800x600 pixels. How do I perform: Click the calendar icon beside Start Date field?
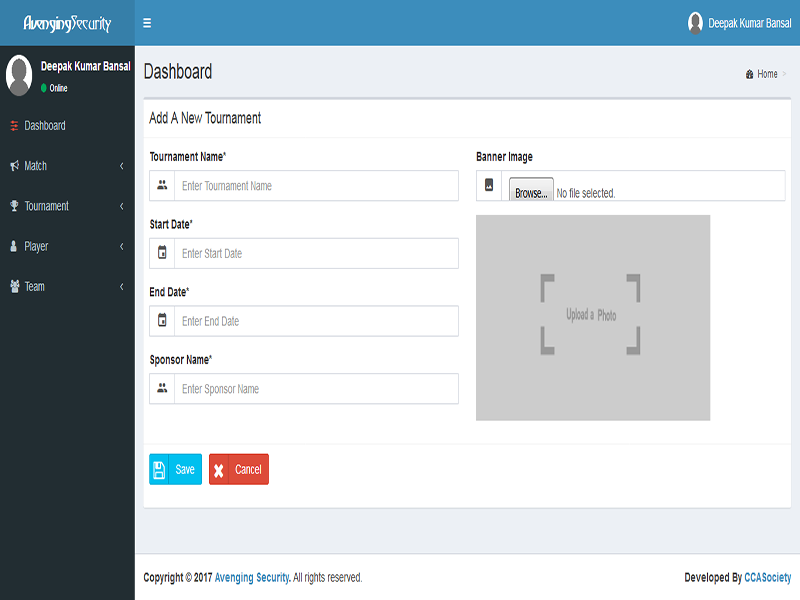tap(162, 253)
